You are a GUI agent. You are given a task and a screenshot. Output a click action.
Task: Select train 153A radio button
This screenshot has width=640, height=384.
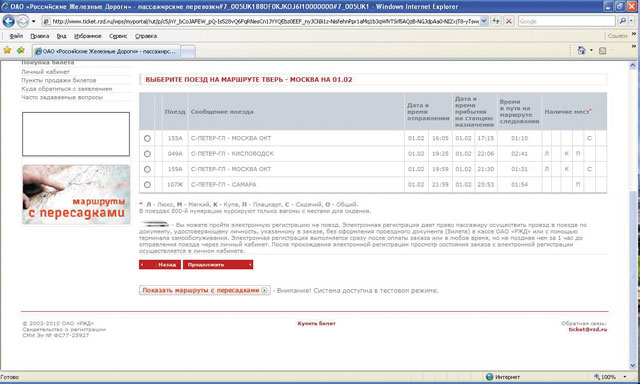(147, 138)
